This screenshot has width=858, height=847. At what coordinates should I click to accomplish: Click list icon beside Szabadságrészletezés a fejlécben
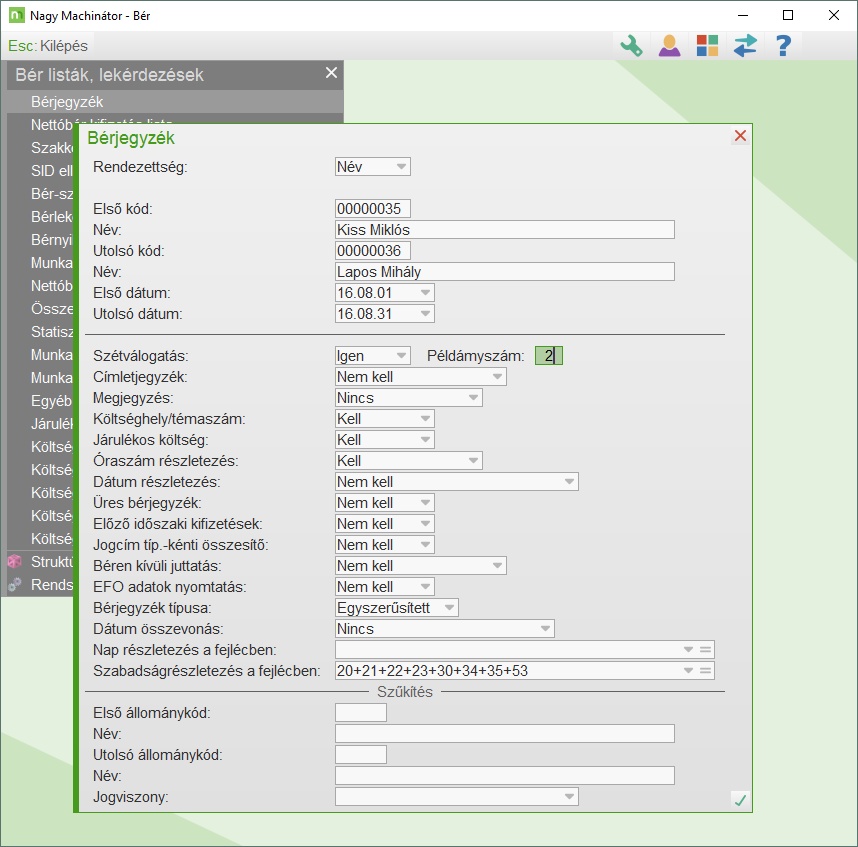[x=705, y=671]
